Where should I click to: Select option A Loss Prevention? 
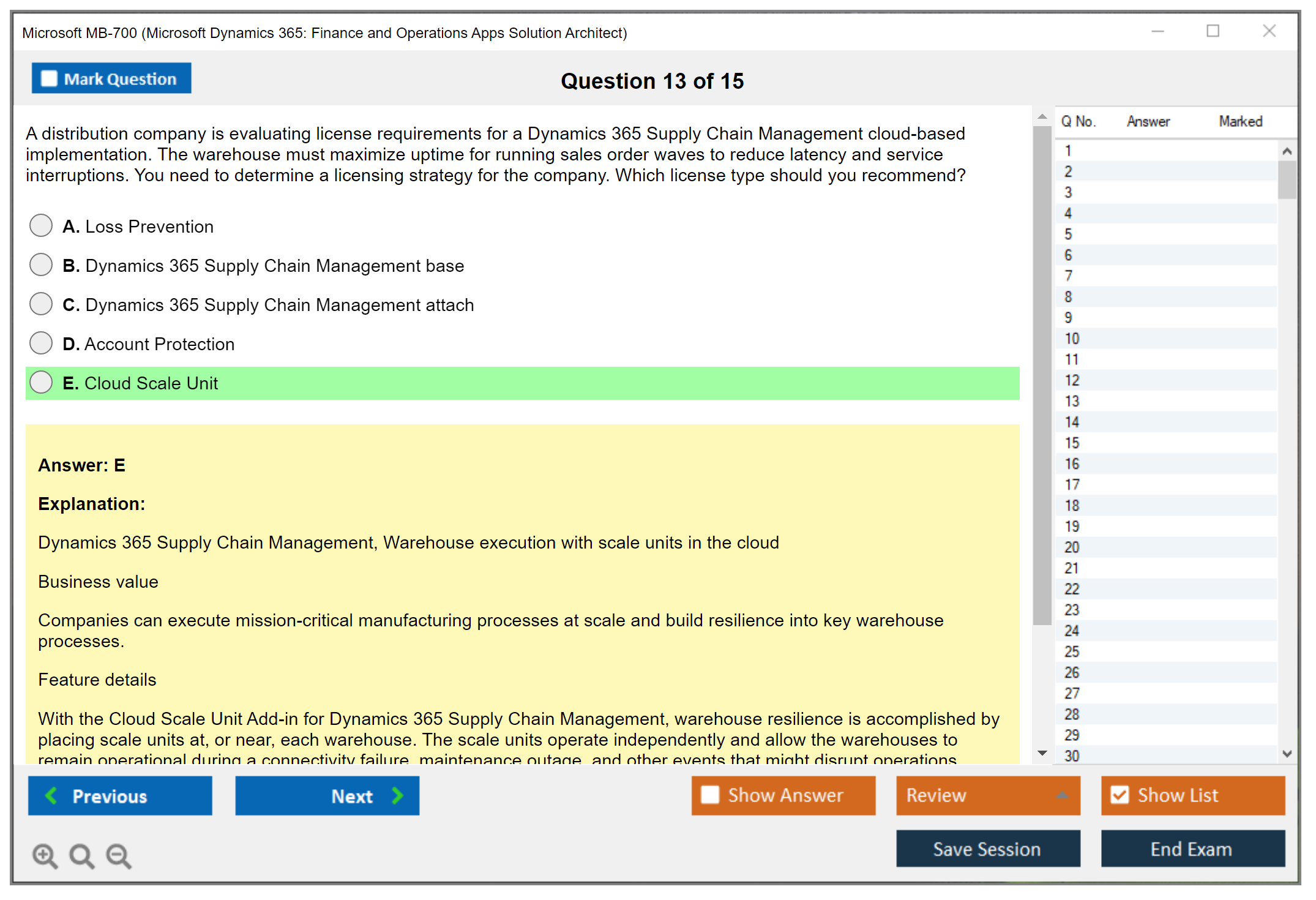tap(41, 225)
